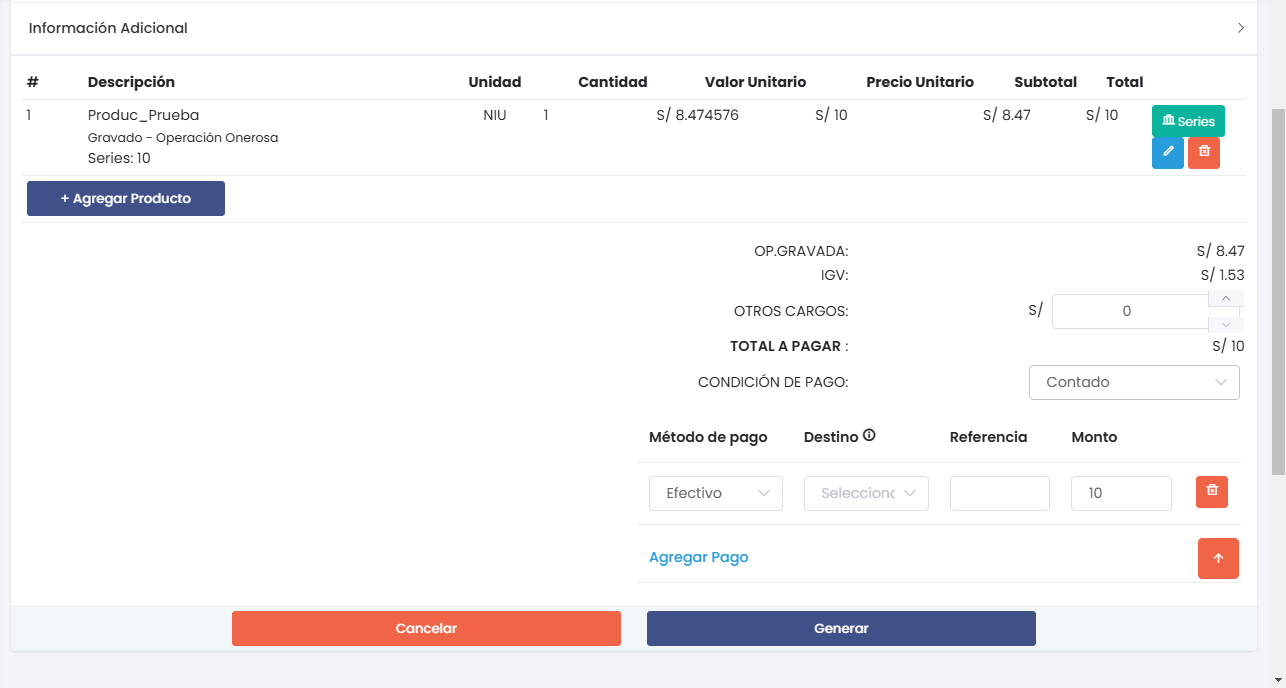This screenshot has width=1286, height=688.
Task: Edit product row with pencil icon
Action: pyautogui.click(x=1167, y=152)
